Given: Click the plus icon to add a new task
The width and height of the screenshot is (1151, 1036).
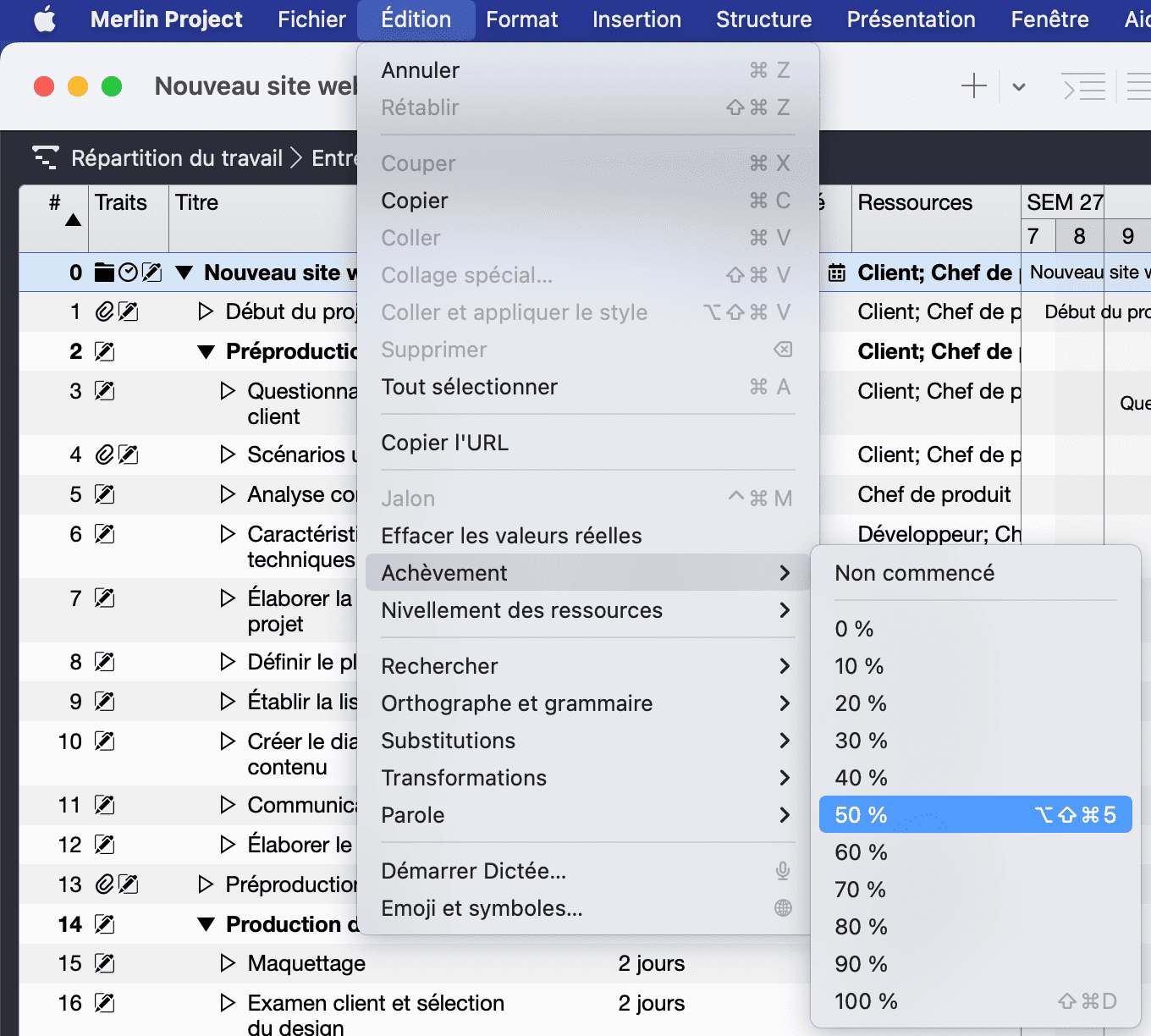Looking at the screenshot, I should tap(974, 85).
